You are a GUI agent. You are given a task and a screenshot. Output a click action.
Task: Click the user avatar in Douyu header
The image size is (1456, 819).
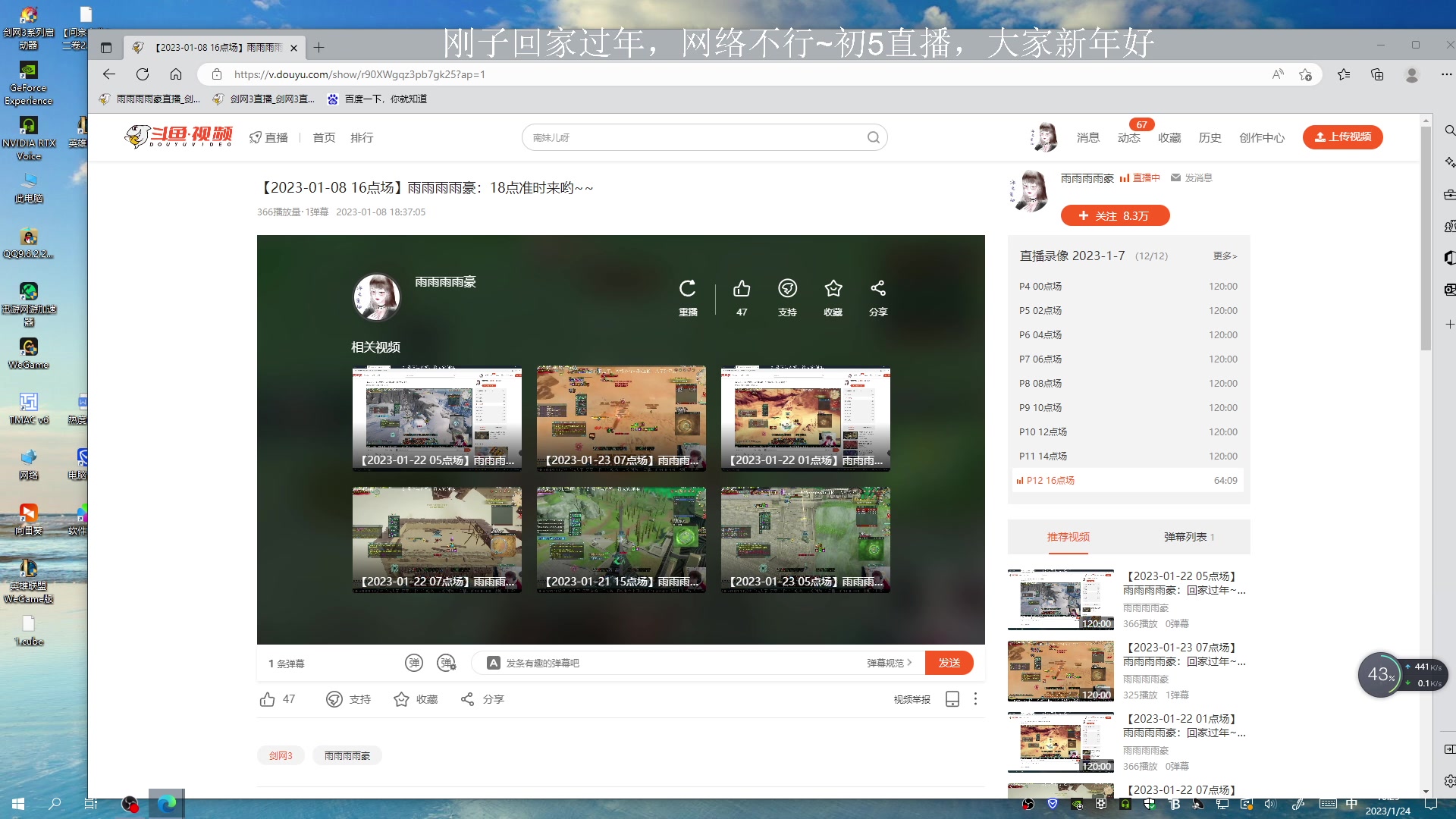pyautogui.click(x=1043, y=137)
